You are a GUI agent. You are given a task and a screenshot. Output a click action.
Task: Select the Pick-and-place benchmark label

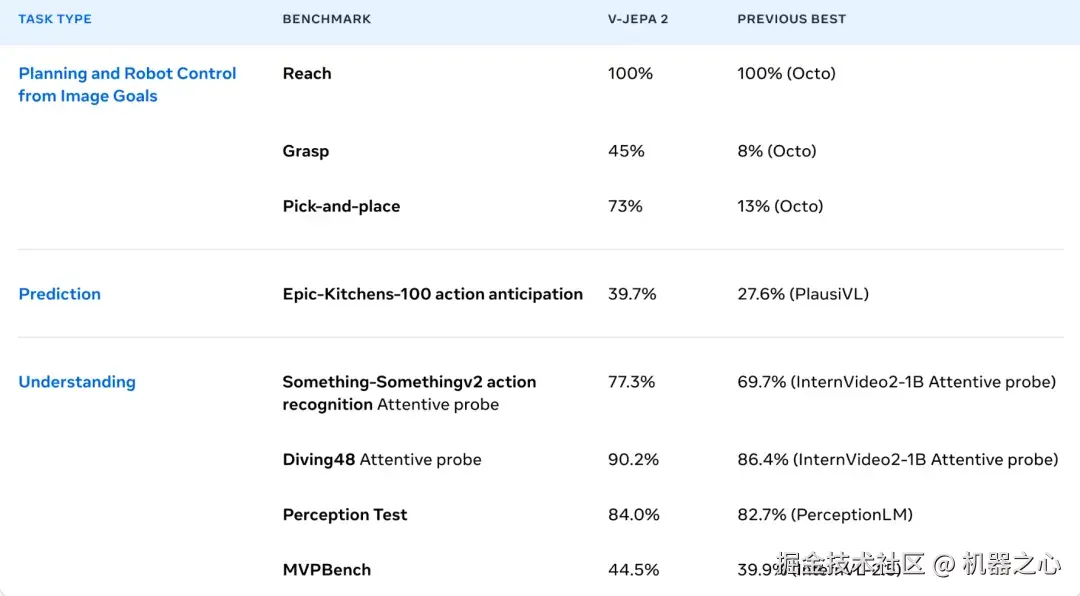click(x=341, y=206)
